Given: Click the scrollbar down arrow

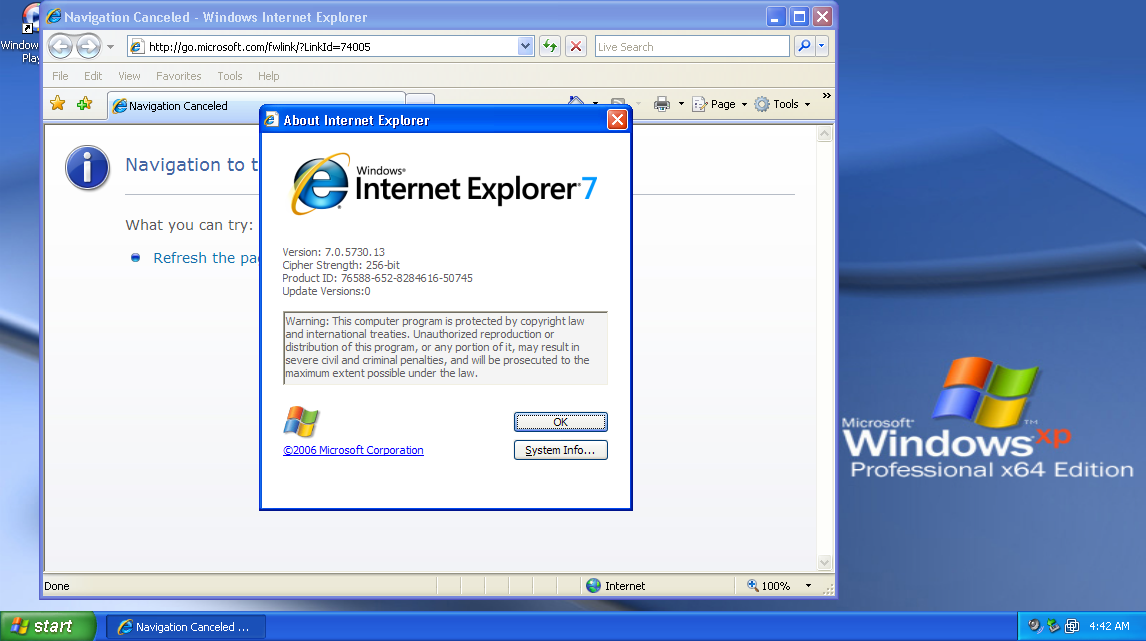Looking at the screenshot, I should tap(824, 562).
